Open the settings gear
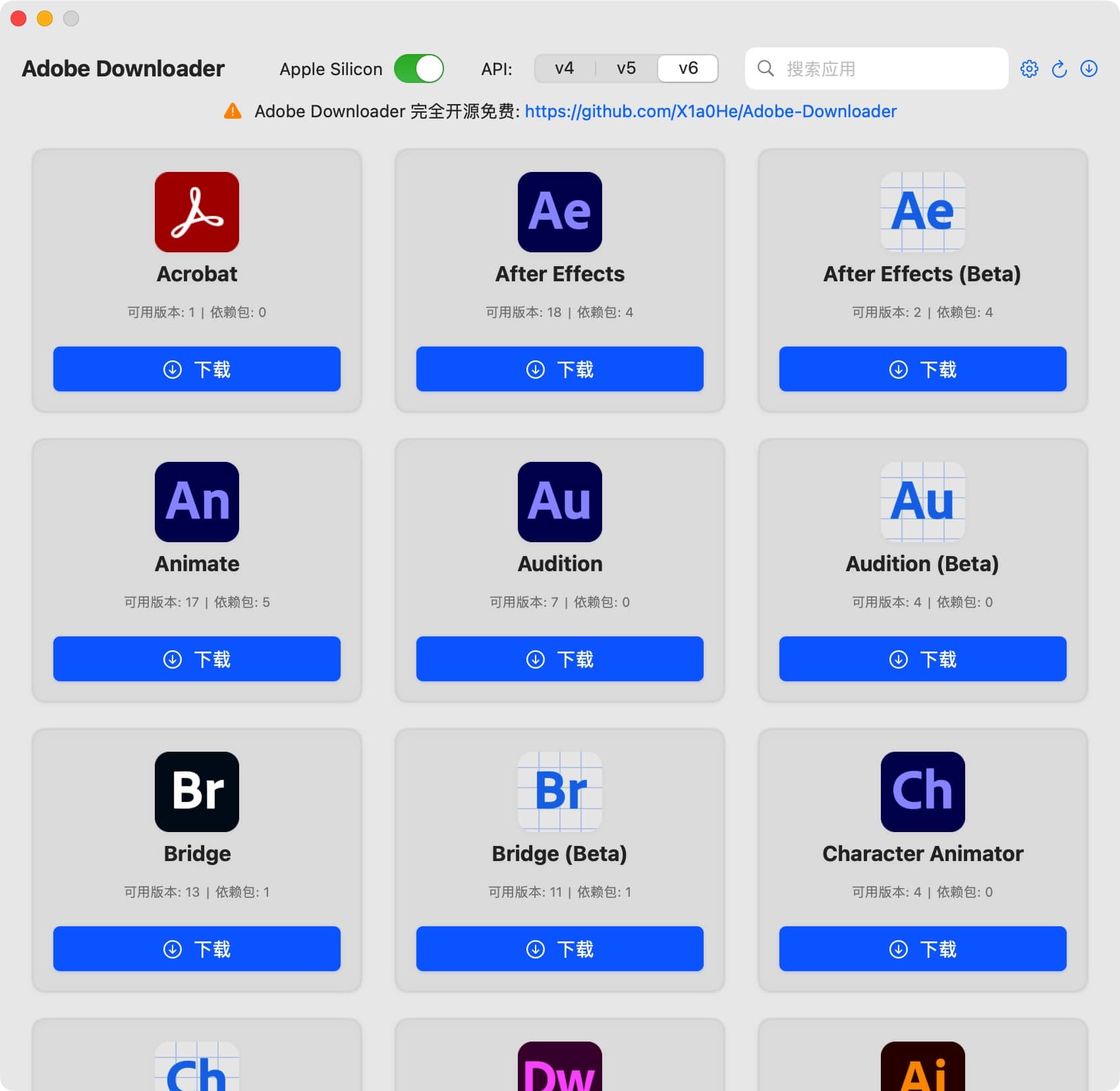Viewport: 1120px width, 1091px height. (x=1028, y=69)
